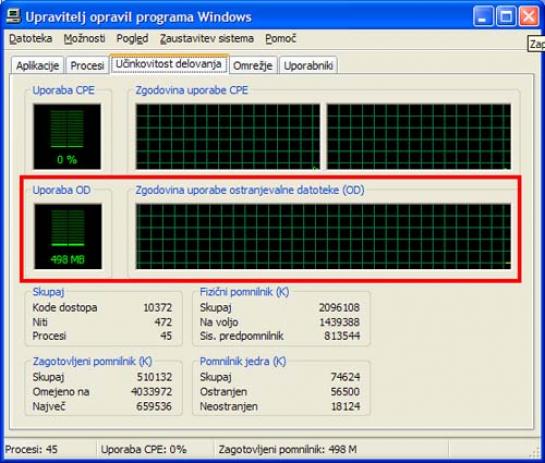
Task: Click the Kode dostopa value 10372
Action: [157, 308]
